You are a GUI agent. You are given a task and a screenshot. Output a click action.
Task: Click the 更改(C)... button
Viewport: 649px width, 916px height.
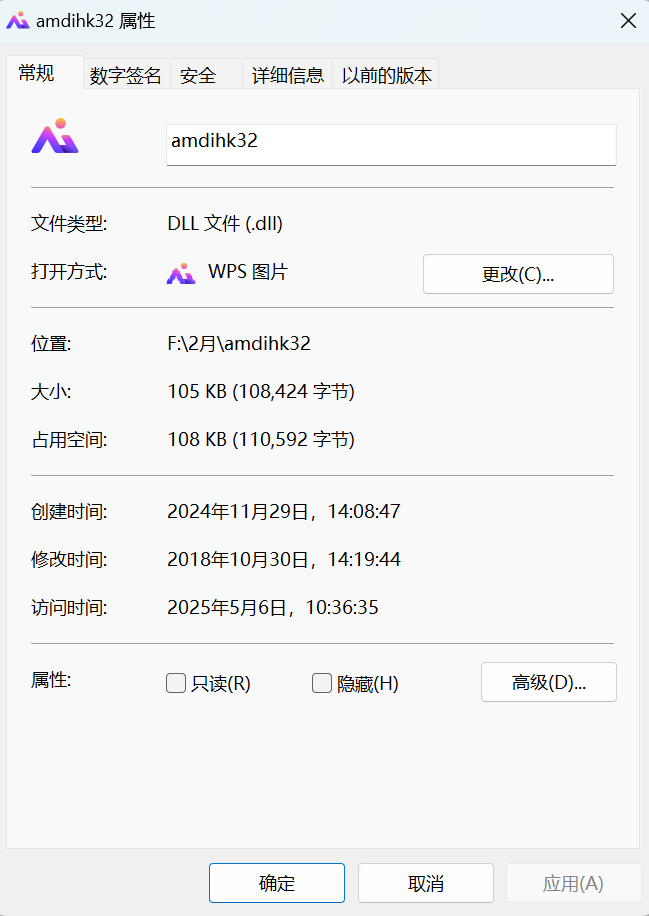[518, 274]
